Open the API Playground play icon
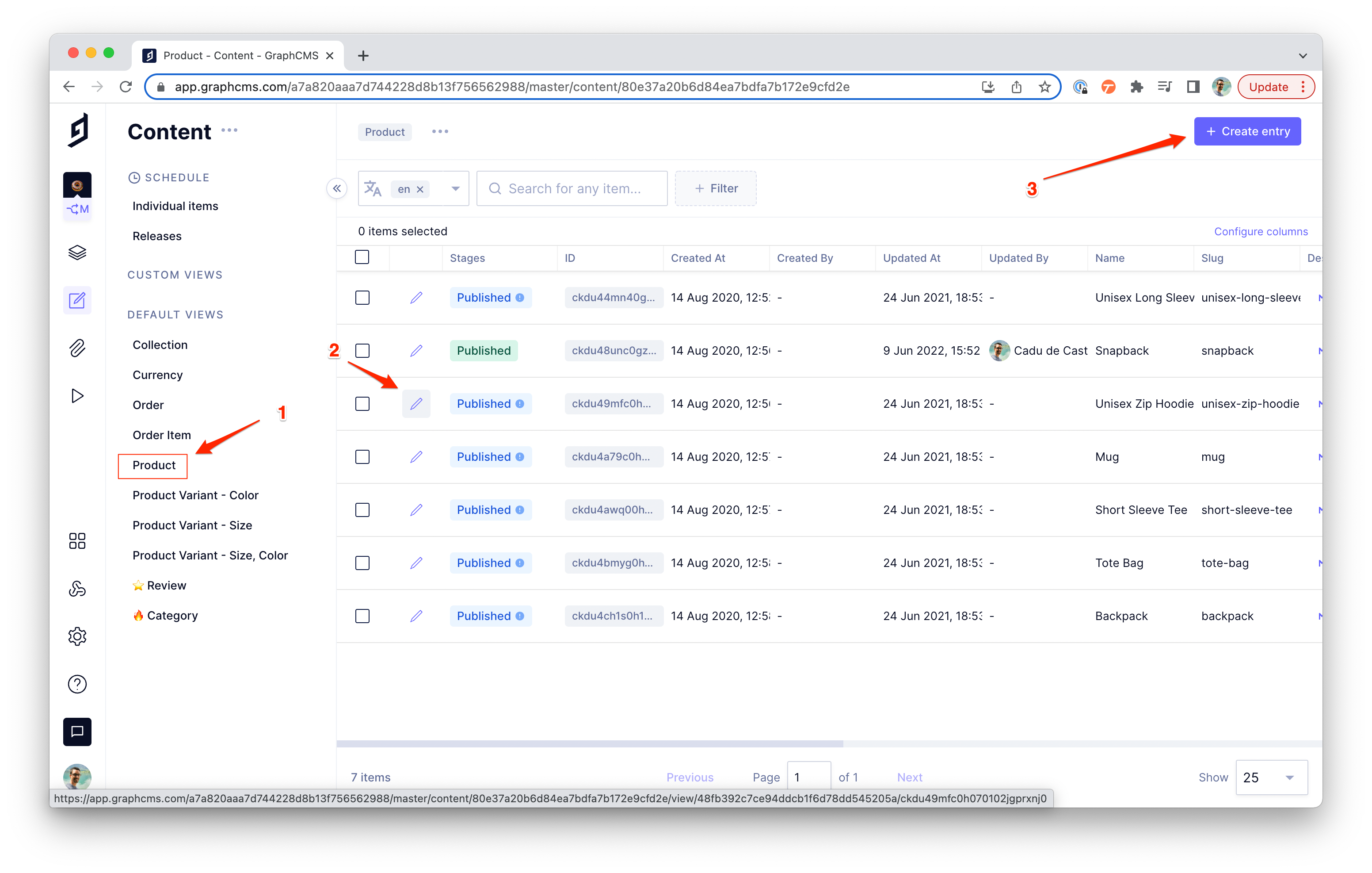 pyautogui.click(x=77, y=396)
